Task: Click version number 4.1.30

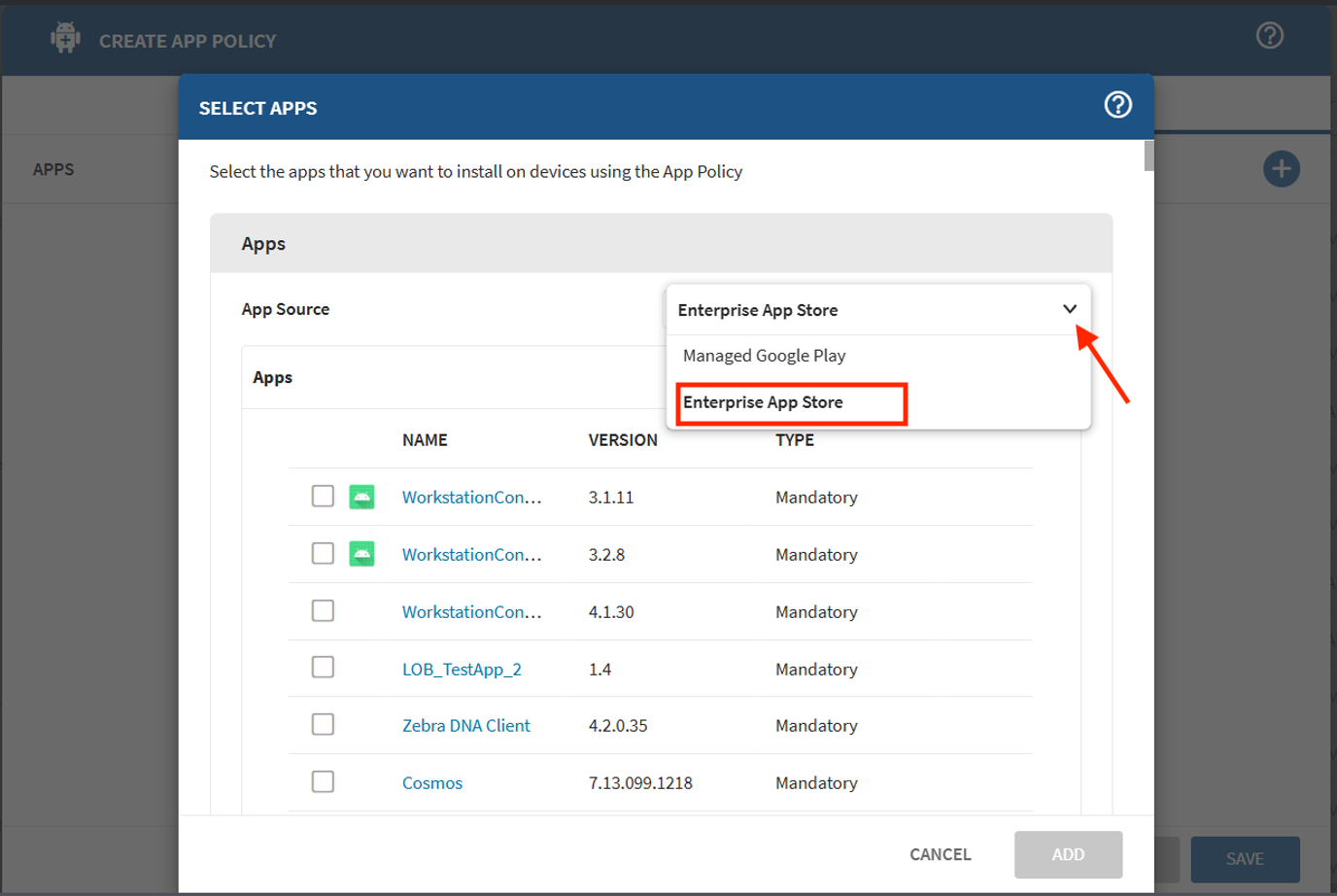Action: point(611,612)
